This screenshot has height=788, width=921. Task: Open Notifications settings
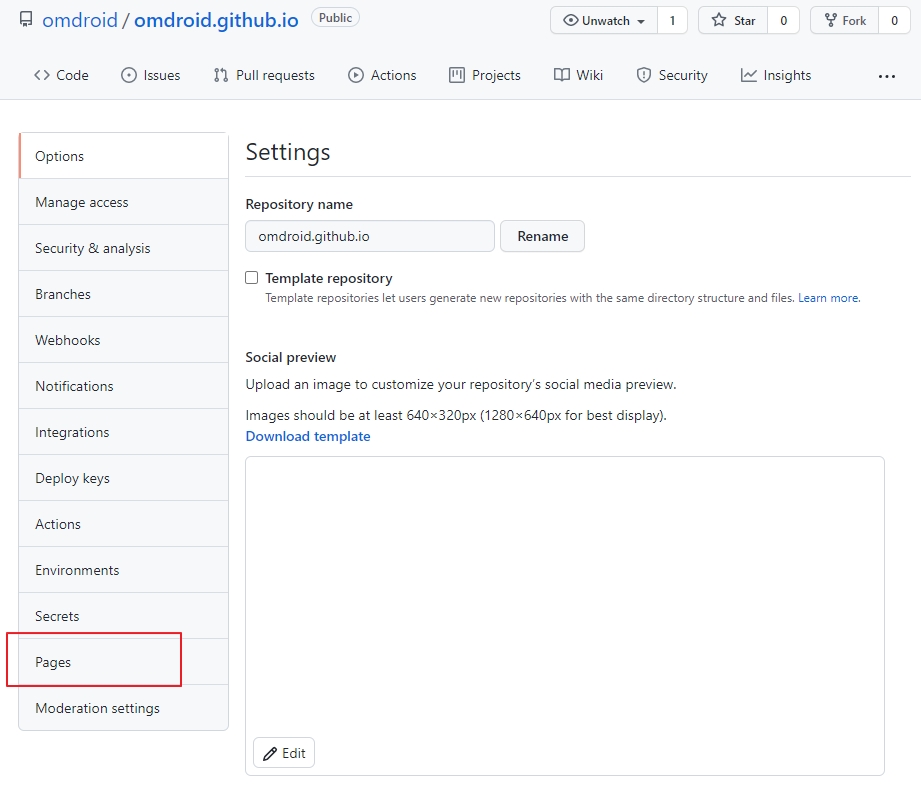(x=123, y=386)
